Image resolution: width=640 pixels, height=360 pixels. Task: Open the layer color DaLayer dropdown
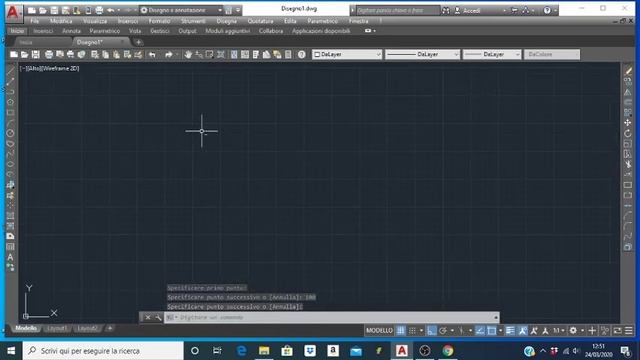347,54
